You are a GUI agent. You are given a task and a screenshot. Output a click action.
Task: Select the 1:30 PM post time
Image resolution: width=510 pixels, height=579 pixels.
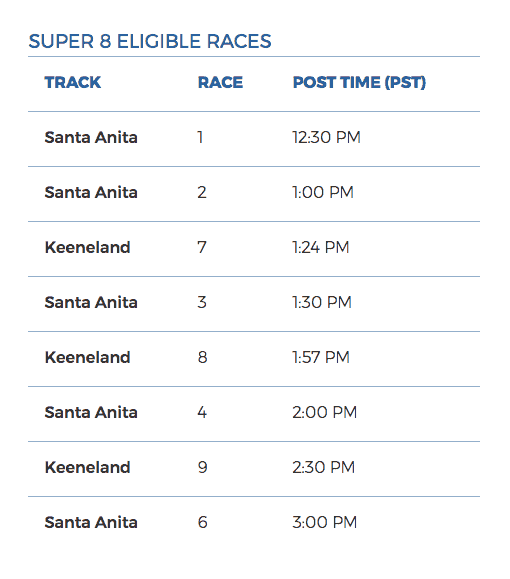[x=322, y=302]
